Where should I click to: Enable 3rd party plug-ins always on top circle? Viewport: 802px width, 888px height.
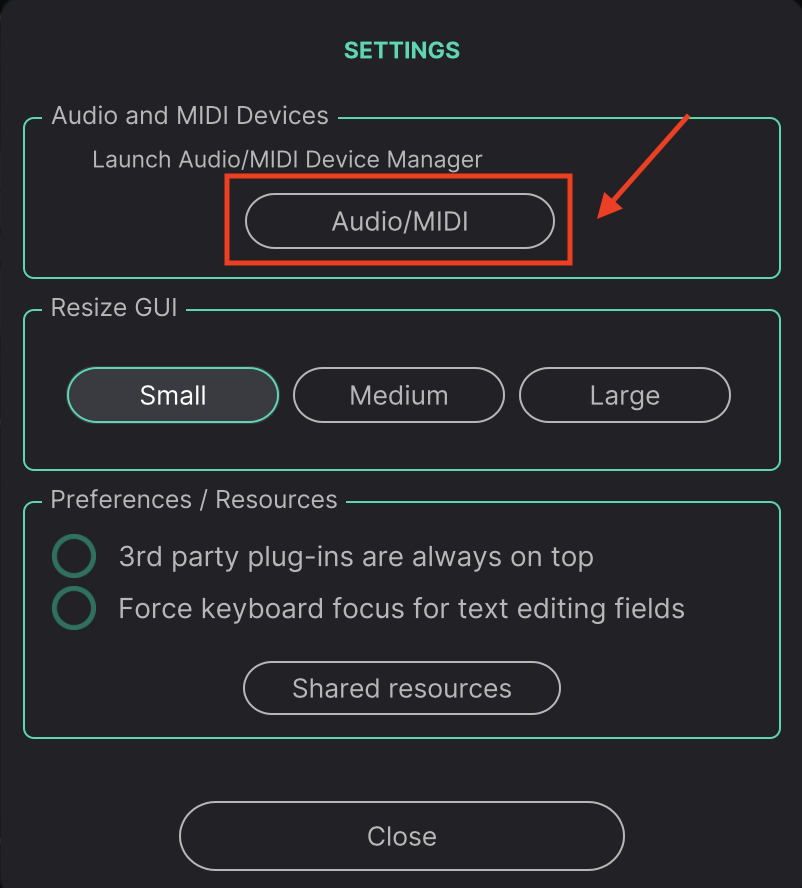74,556
